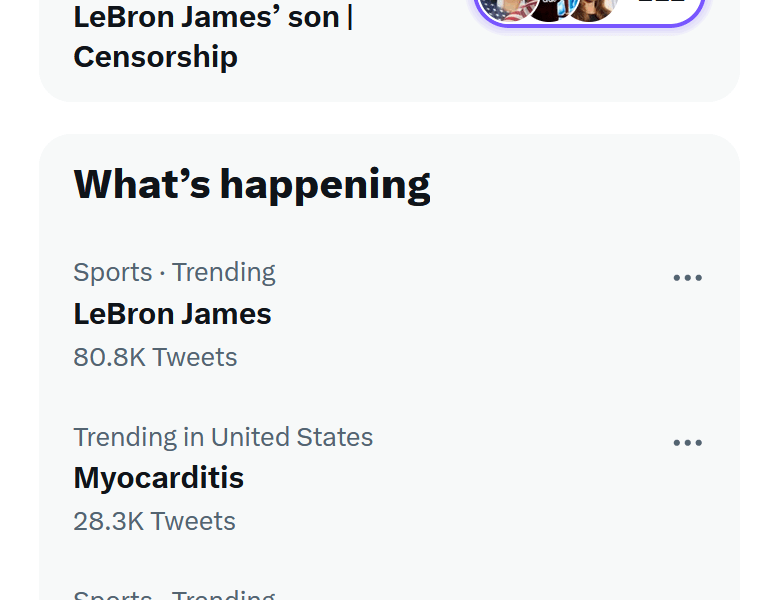Image resolution: width=774 pixels, height=600 pixels.
Task: Click the "Trending in United States" label
Action: click(x=222, y=437)
